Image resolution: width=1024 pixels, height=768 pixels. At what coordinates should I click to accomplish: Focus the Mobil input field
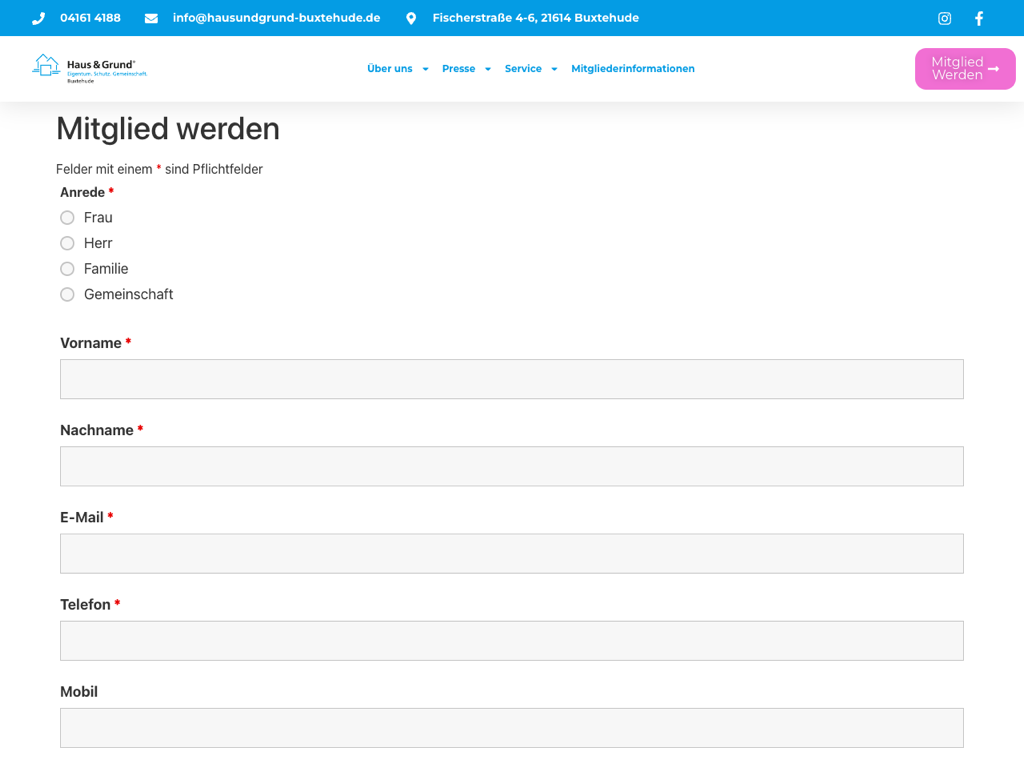pos(512,728)
